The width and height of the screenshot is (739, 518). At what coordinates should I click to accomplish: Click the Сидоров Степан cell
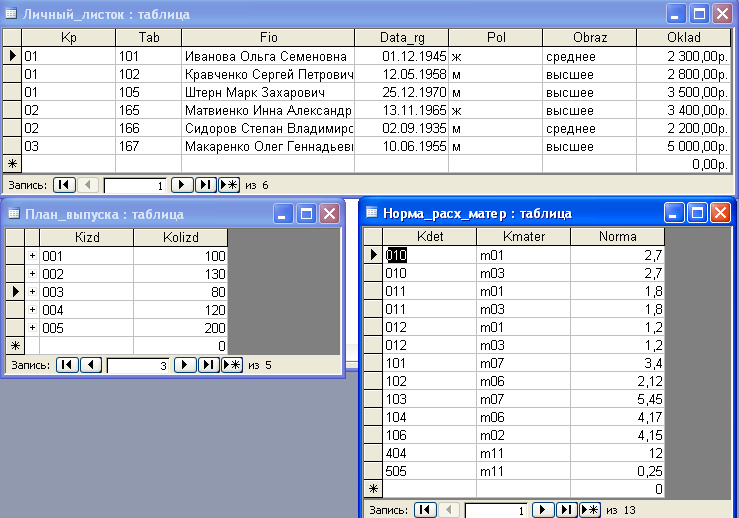pyautogui.click(x=268, y=128)
